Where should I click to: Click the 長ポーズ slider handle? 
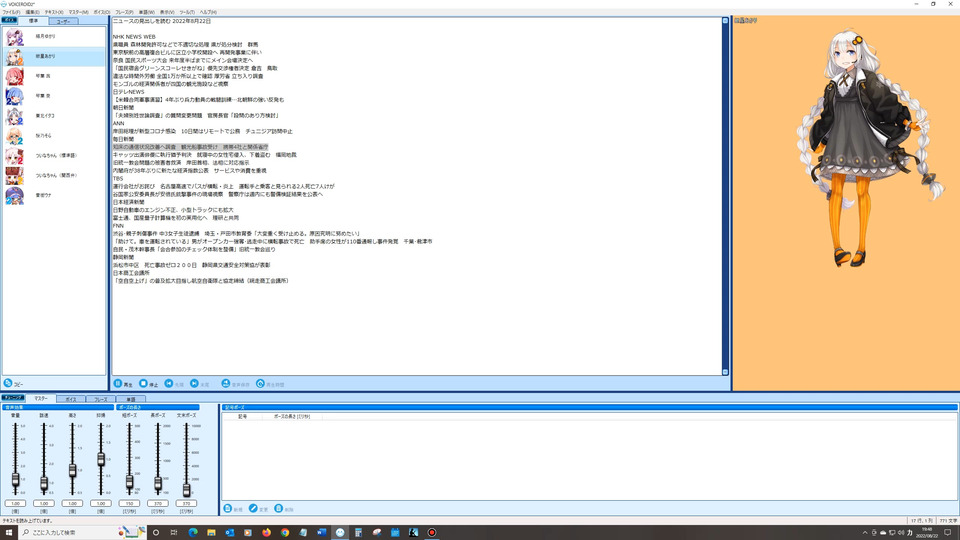pos(158,484)
